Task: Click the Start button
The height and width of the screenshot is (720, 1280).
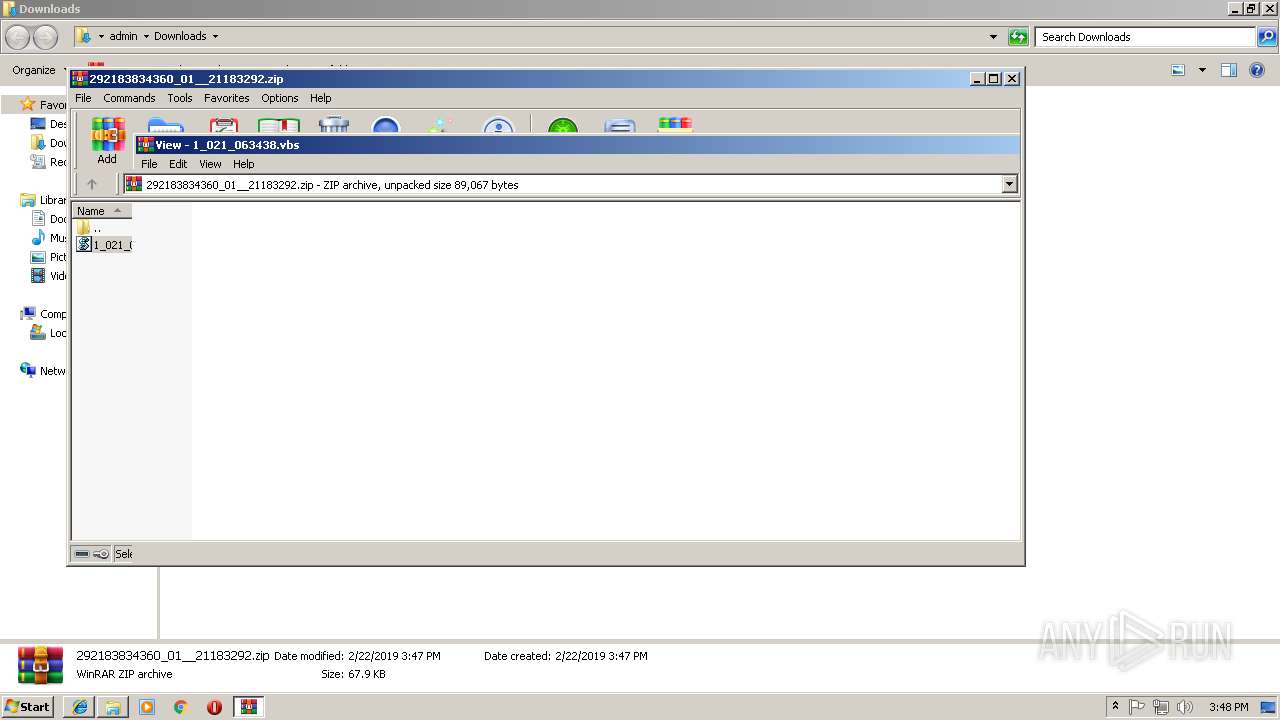Action: (27, 706)
